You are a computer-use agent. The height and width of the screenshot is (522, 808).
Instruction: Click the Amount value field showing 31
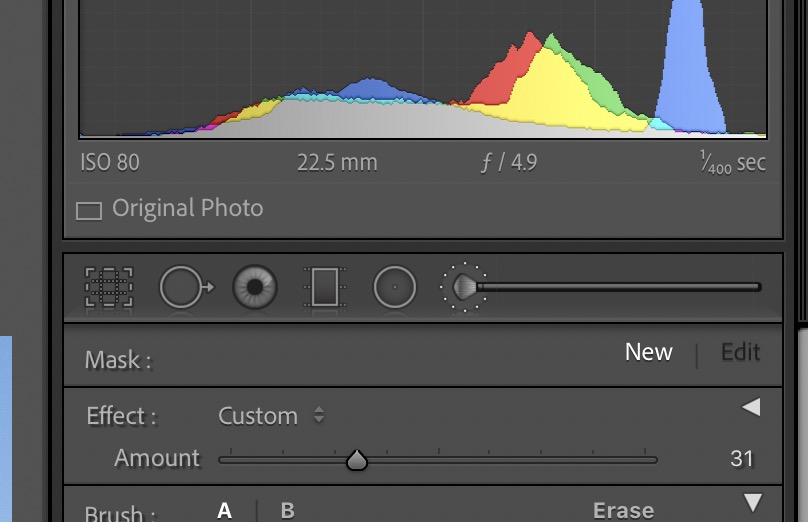pos(741,459)
